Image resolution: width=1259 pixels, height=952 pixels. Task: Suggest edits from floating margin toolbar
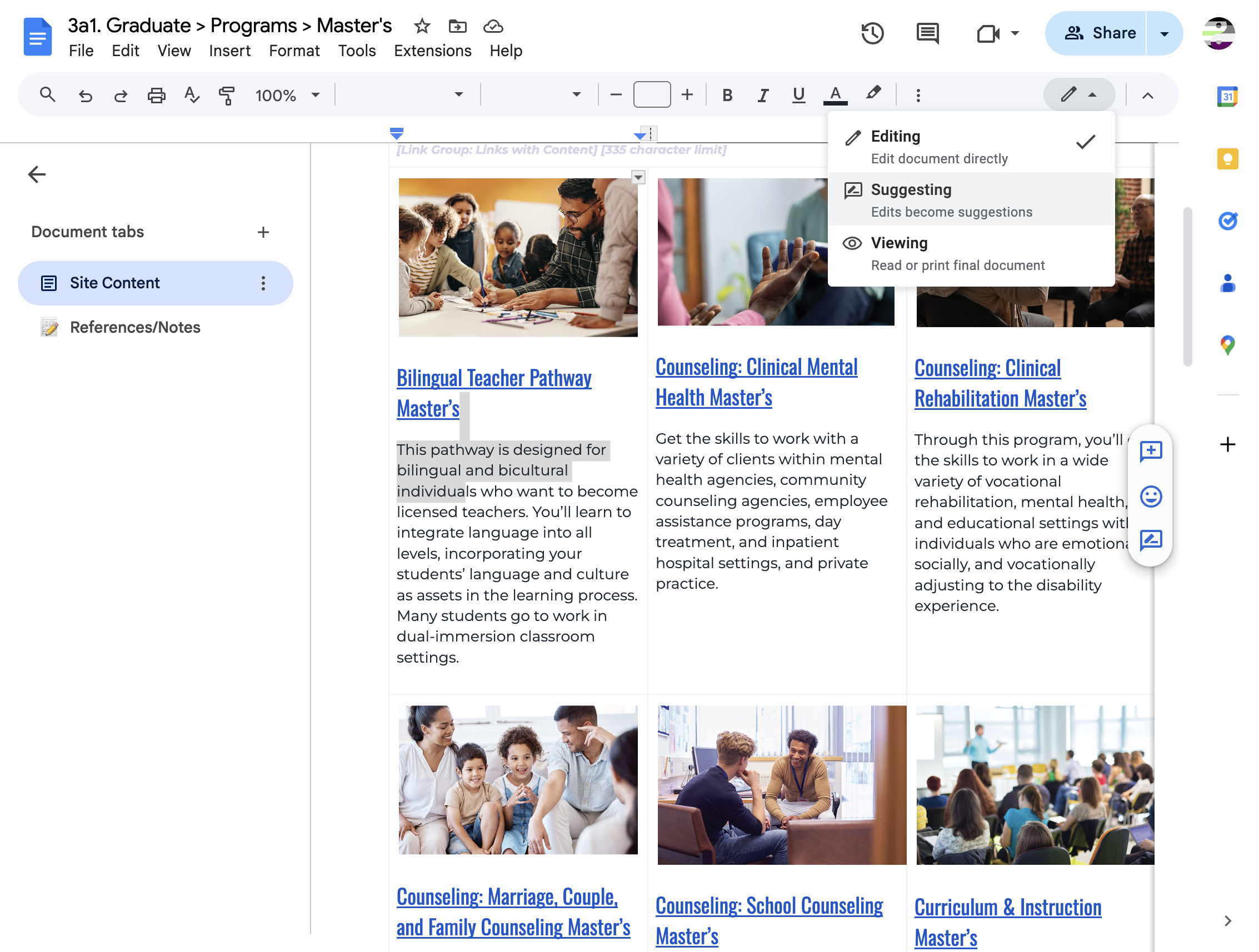click(x=1150, y=539)
